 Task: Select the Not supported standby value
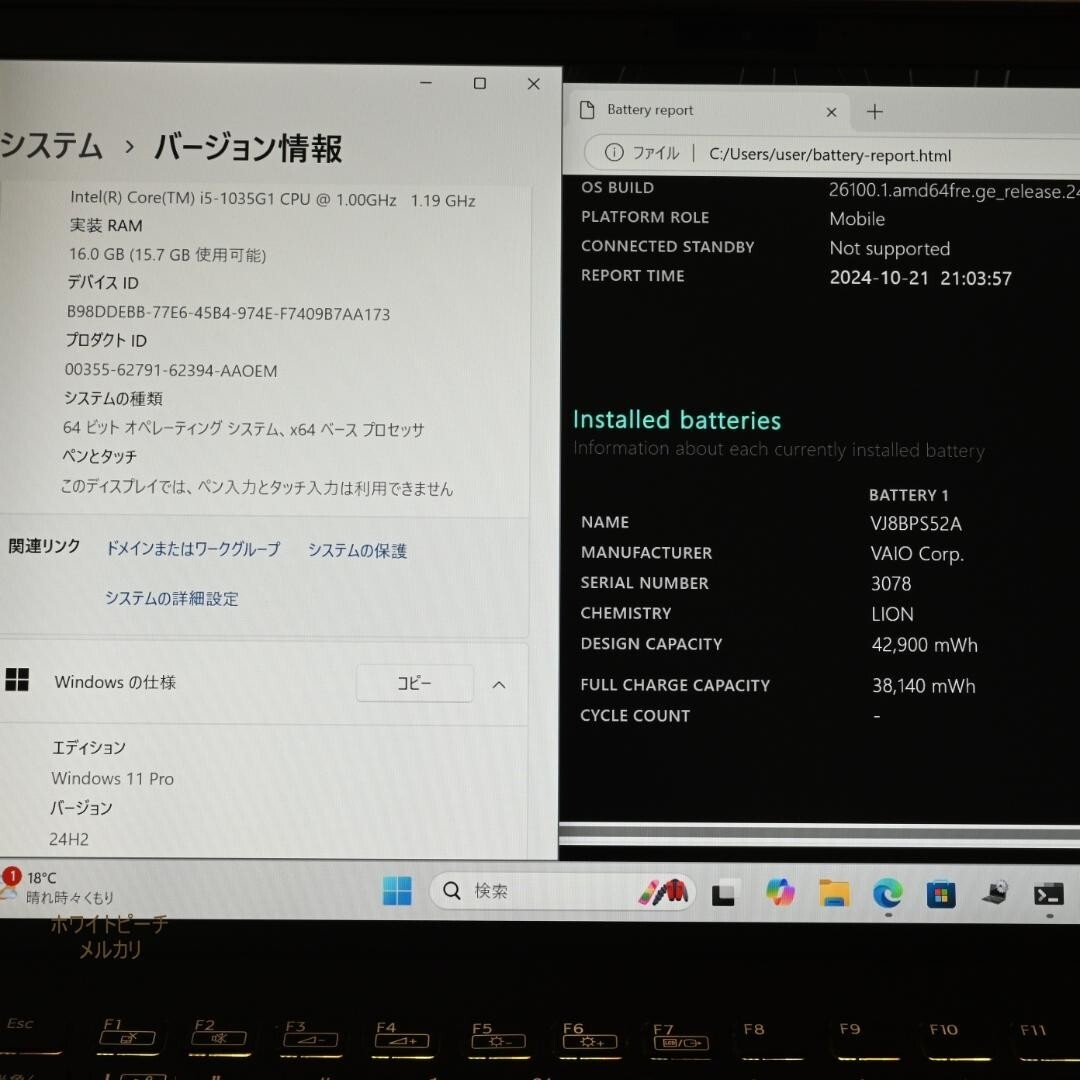tap(890, 249)
